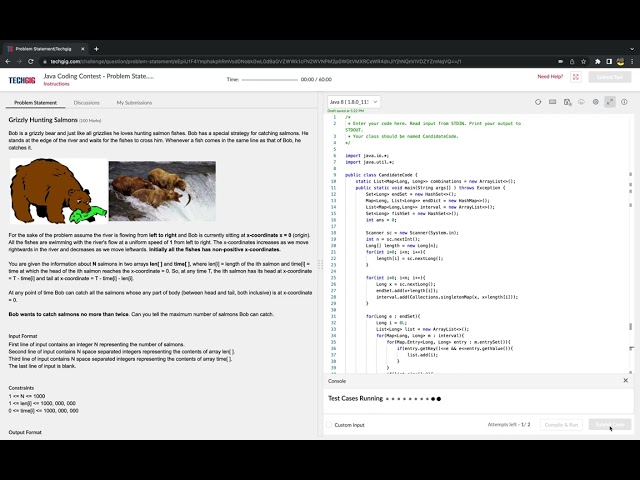Select the Problem Statement tab
640x480 pixels.
[36, 103]
